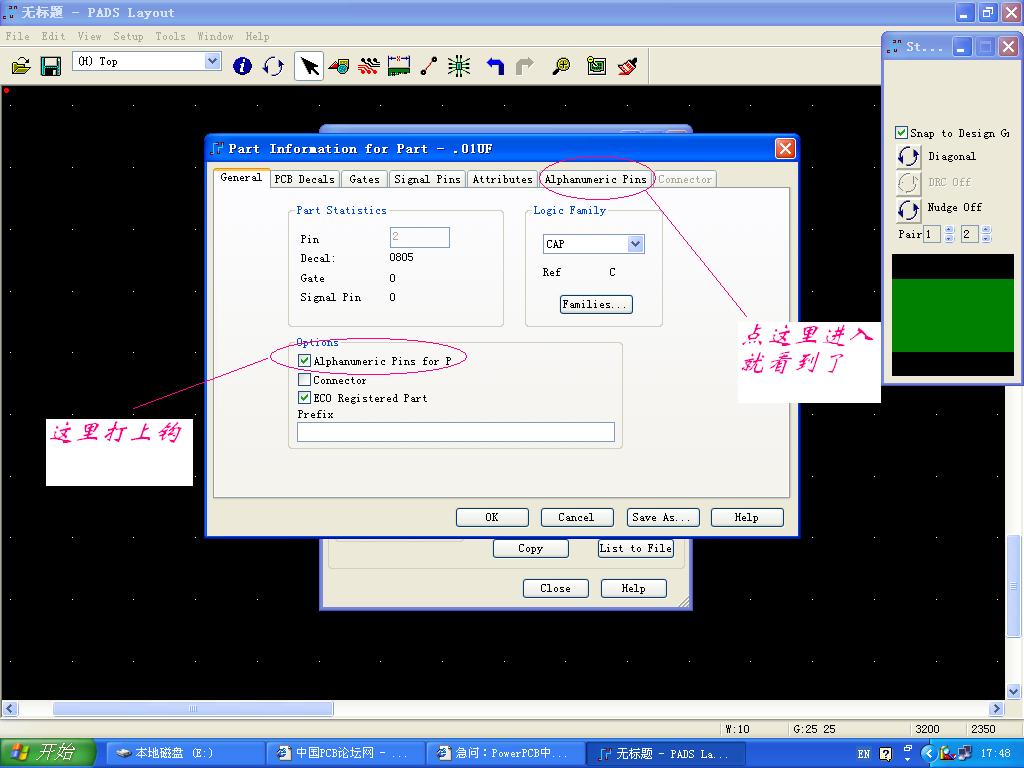Viewport: 1024px width, 768px height.
Task: Click the Prefix input field
Action: pyautogui.click(x=456, y=432)
